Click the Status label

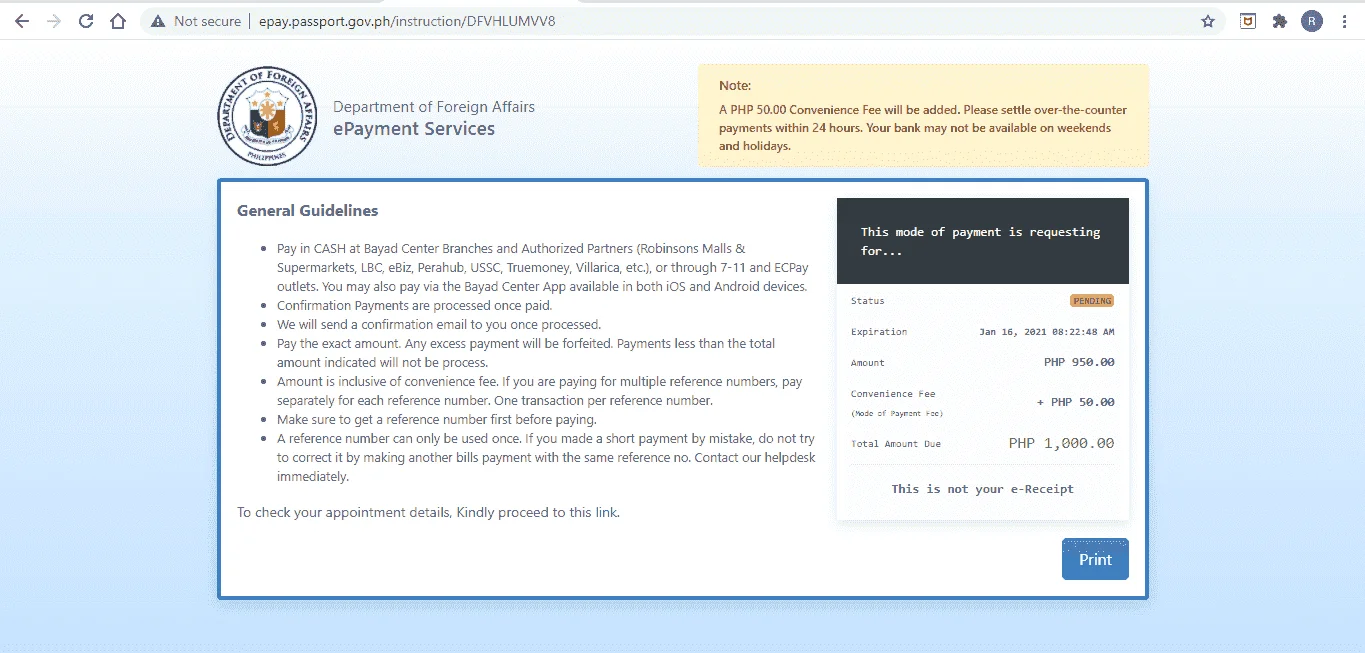[868, 301]
